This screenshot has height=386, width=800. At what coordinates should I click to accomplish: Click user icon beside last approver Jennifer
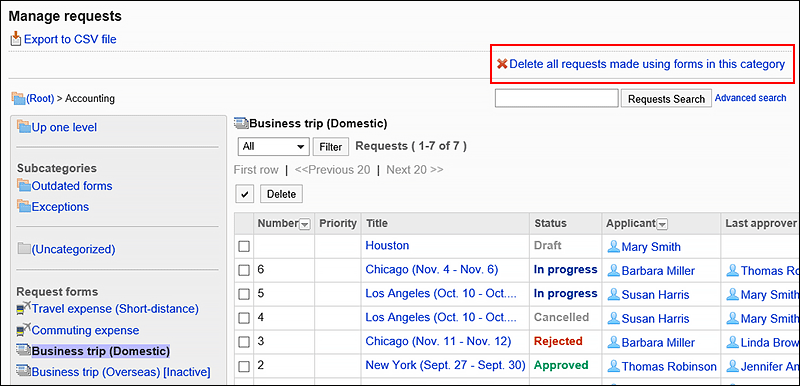[733, 366]
